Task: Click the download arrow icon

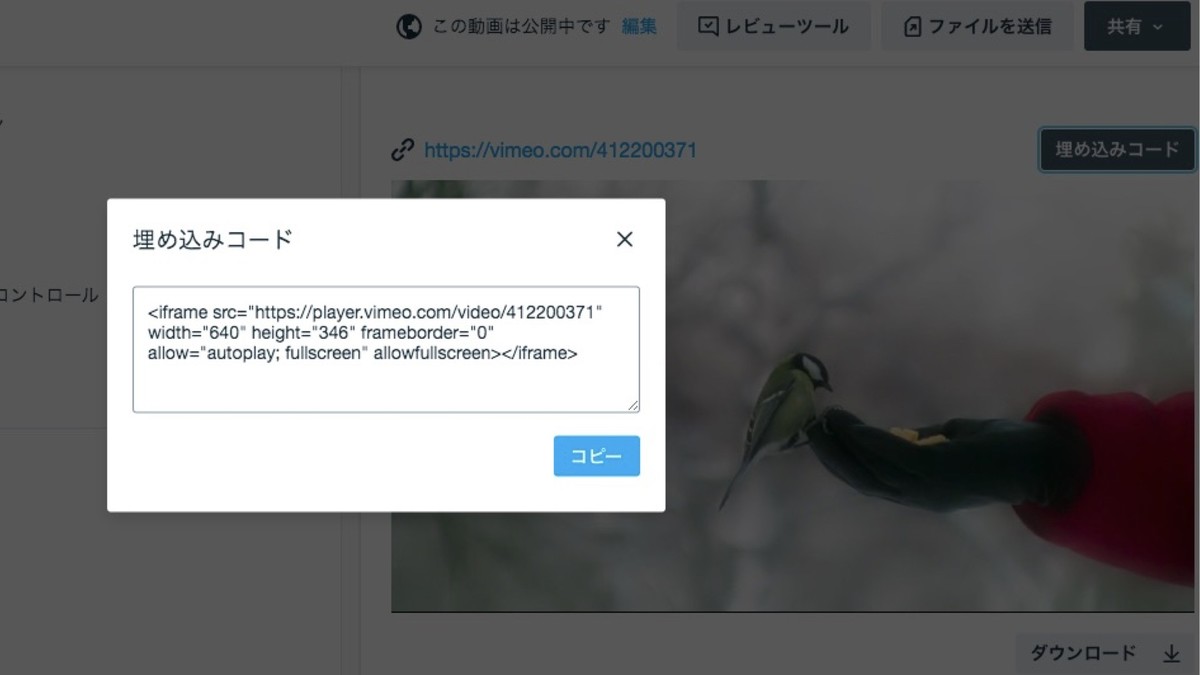Action: click(1172, 654)
